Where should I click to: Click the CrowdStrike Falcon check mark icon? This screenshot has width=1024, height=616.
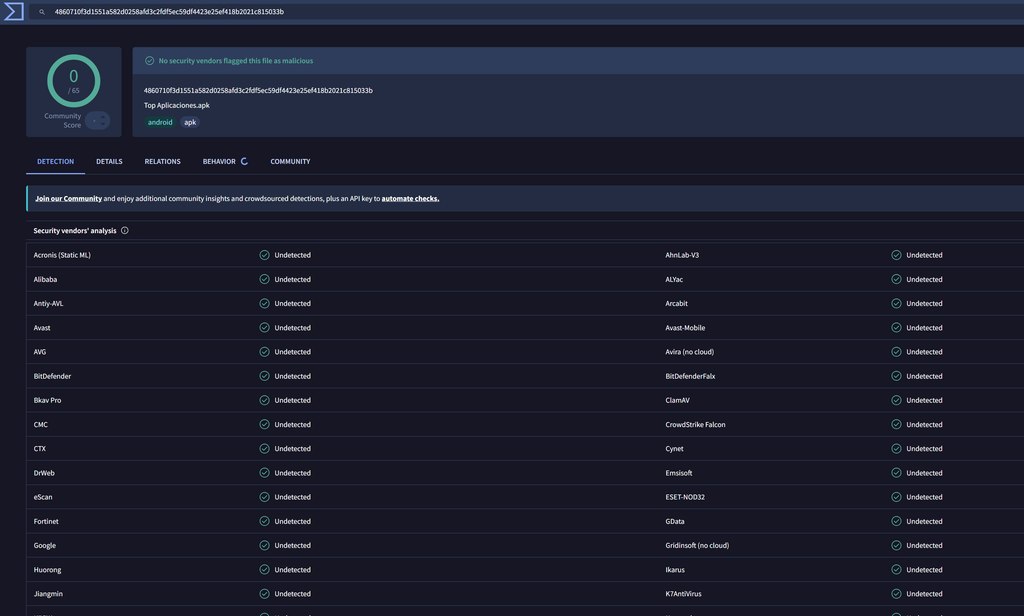[x=897, y=425]
